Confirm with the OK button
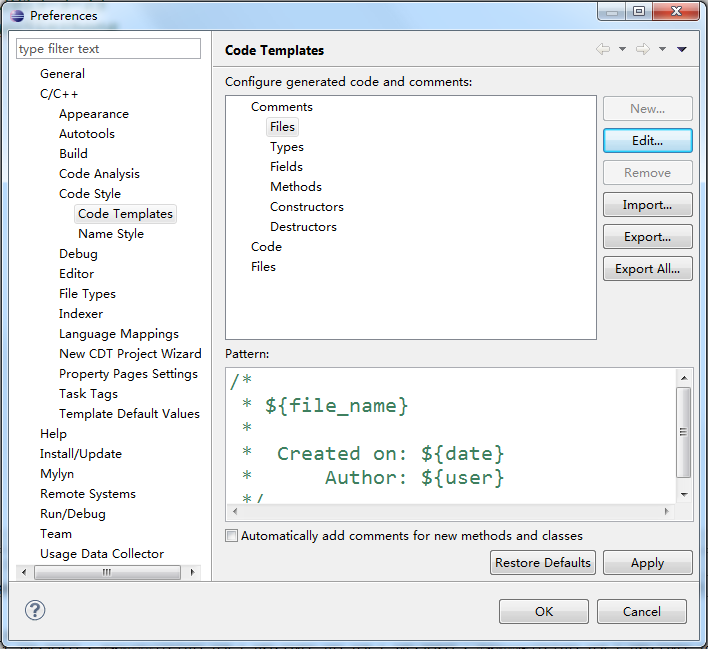Screen dimensions: 708x649 pos(544,612)
